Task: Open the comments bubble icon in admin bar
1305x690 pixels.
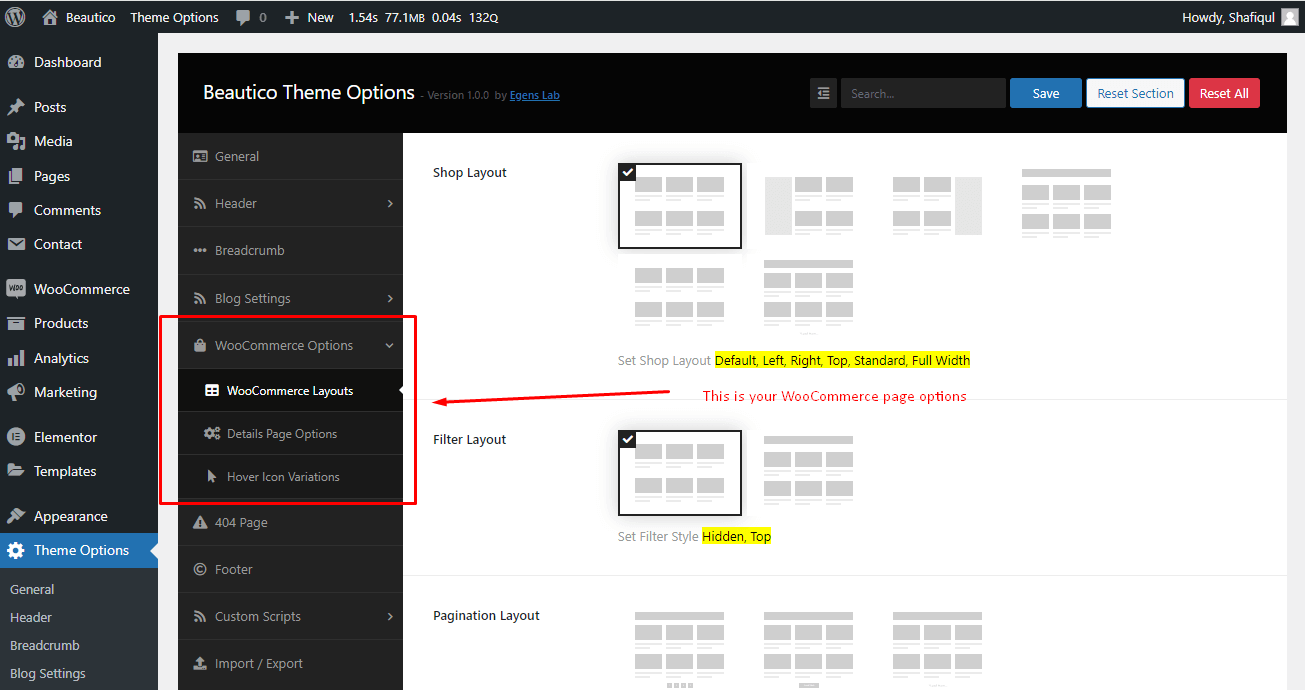Action: coord(244,17)
